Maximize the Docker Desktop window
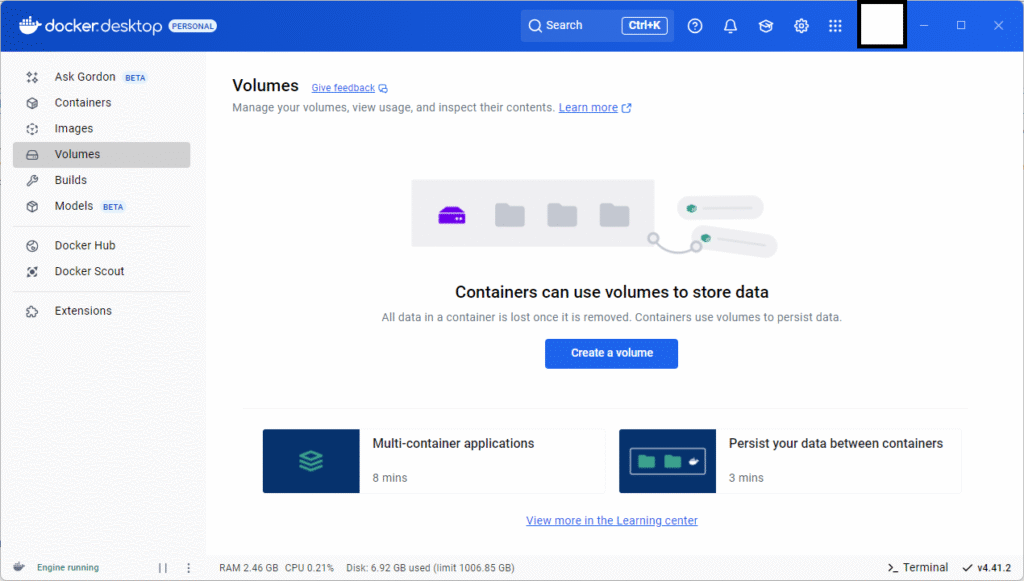This screenshot has width=1024, height=581. click(x=961, y=25)
